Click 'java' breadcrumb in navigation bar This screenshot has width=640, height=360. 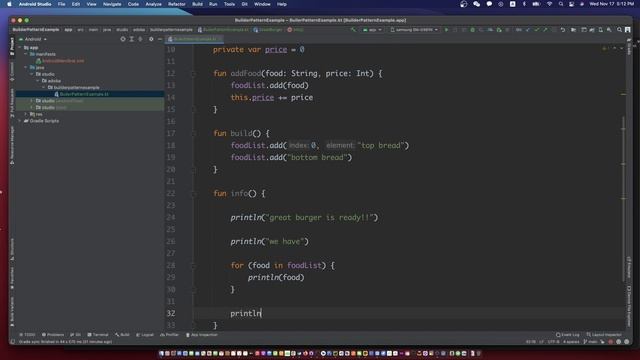coord(107,30)
